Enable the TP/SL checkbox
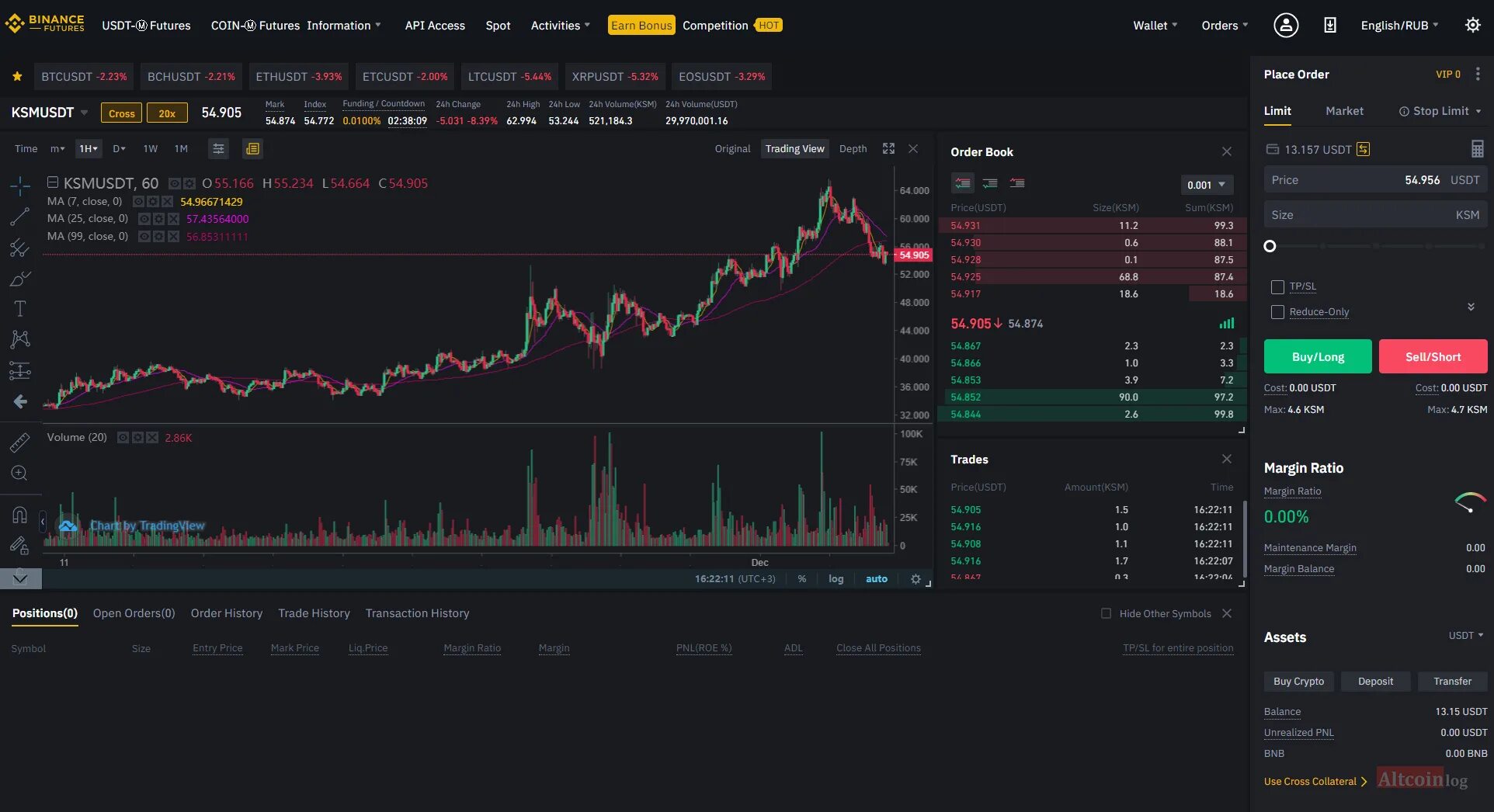 click(1277, 286)
